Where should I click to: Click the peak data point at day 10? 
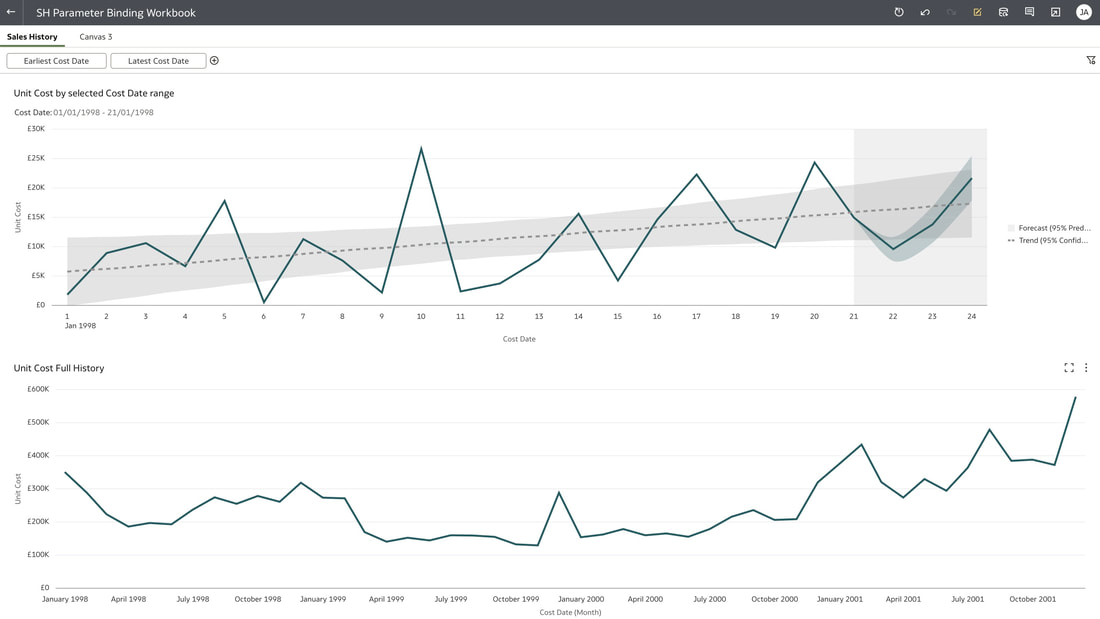421,148
